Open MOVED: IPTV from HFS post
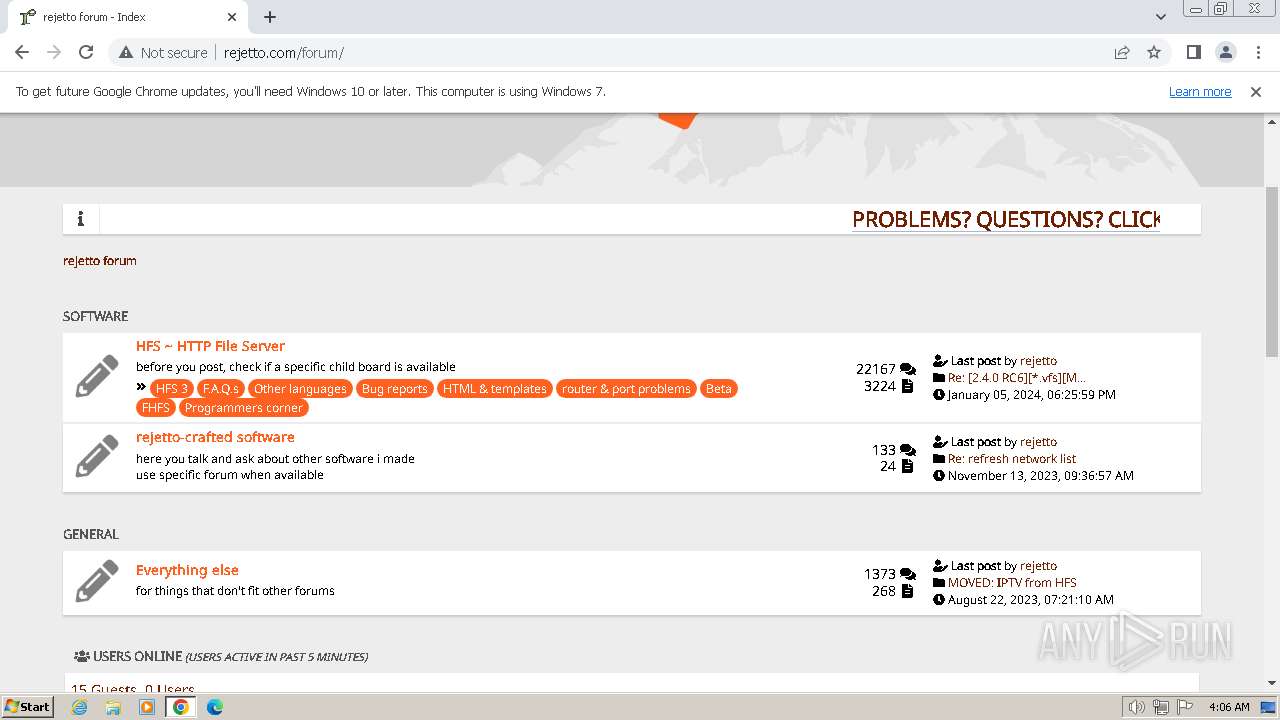Image resolution: width=1280 pixels, height=720 pixels. (x=1012, y=583)
